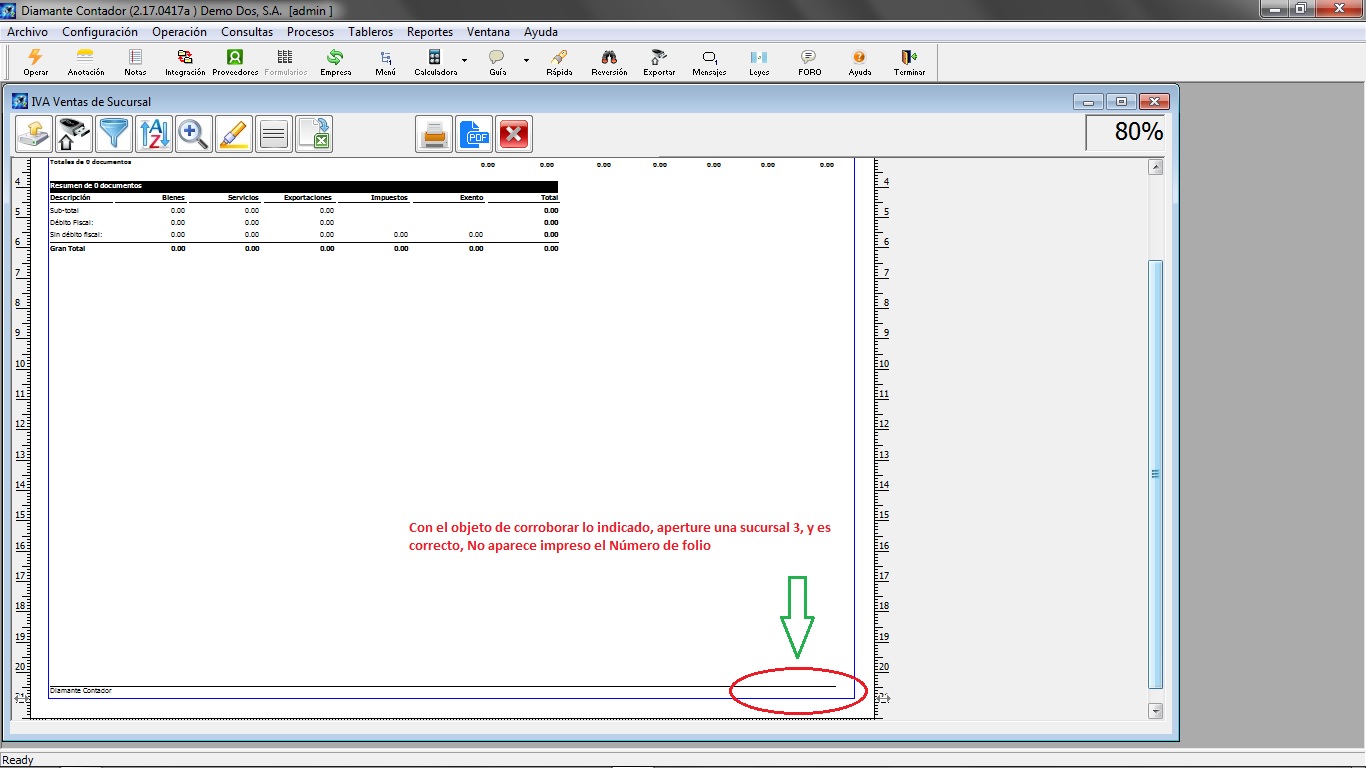Open the Integración tool
This screenshot has width=1366, height=768.
pyautogui.click(x=185, y=62)
